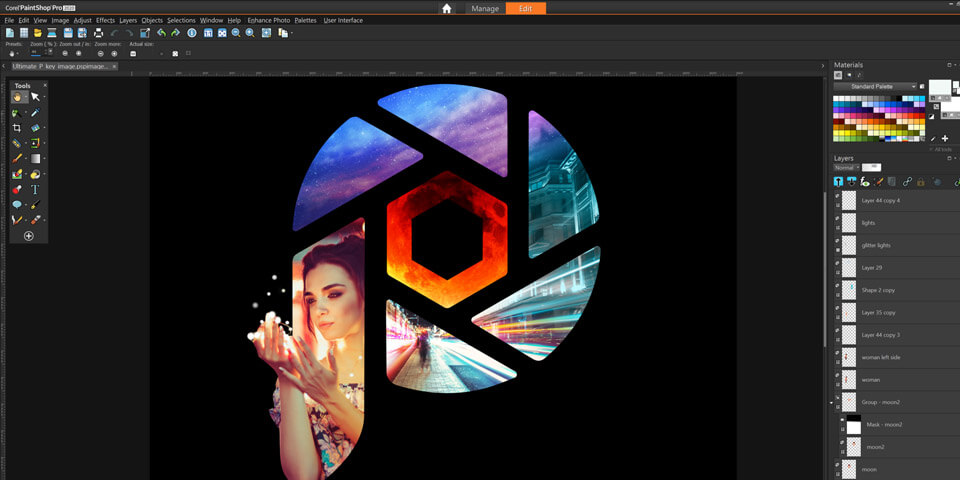Click the Palettes button
Viewport: 960px width, 480px height.
coord(306,20)
